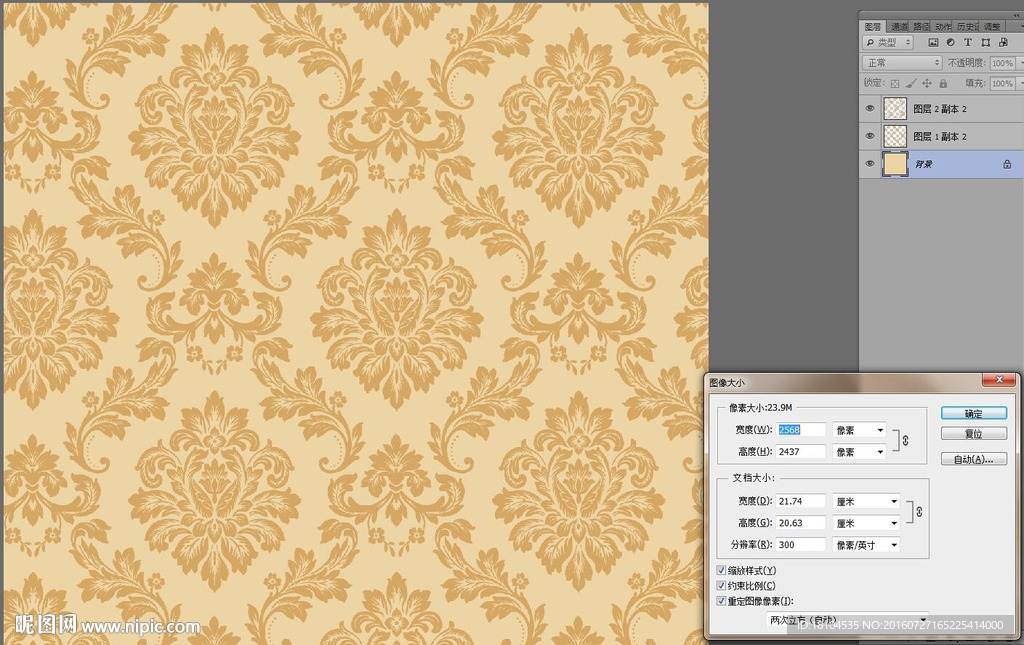Click the pixel dimensions chain link icon
Image resolution: width=1024 pixels, height=645 pixels.
(x=906, y=441)
